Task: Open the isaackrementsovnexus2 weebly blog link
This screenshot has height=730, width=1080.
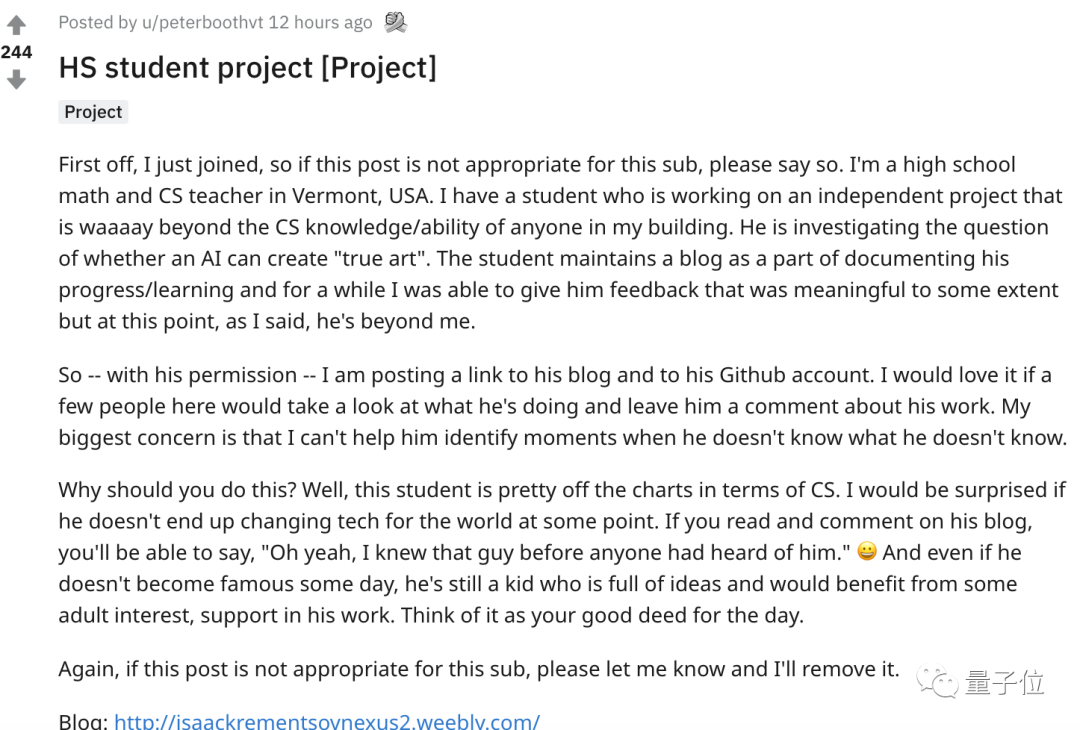Action: [326, 721]
